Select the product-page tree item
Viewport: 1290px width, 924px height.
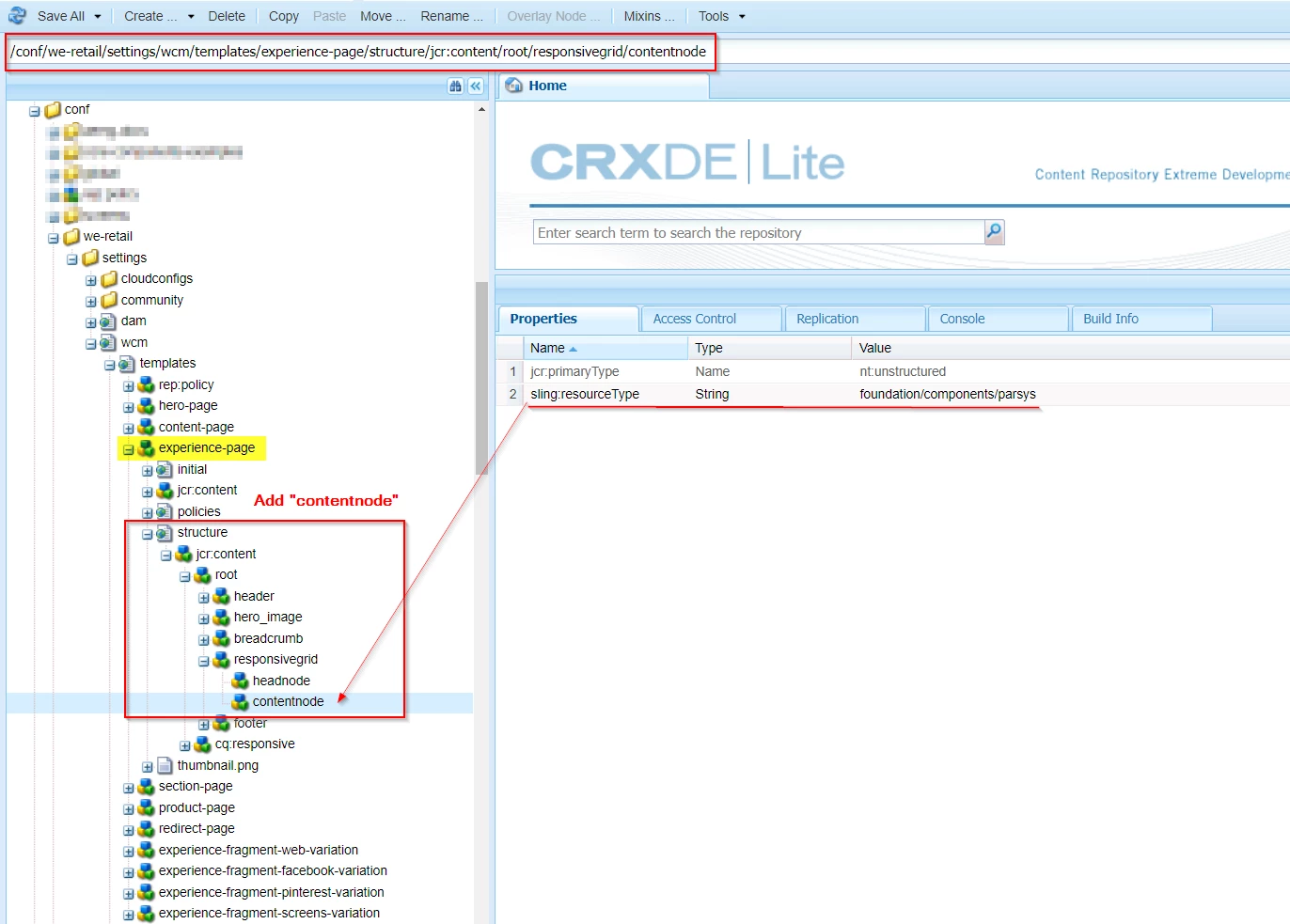(197, 807)
